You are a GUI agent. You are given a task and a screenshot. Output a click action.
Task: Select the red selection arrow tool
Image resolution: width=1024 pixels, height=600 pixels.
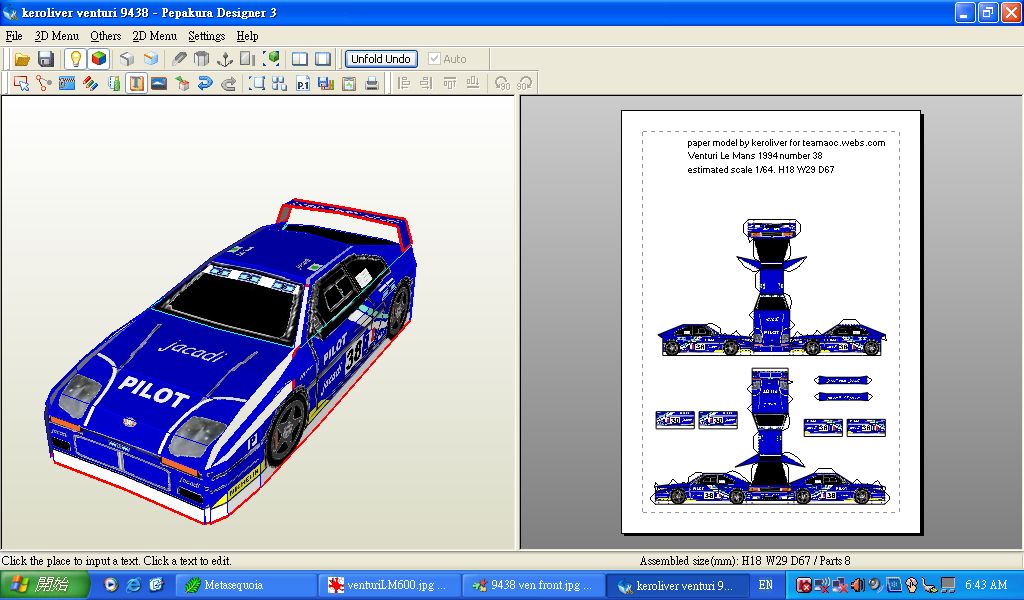[21, 84]
